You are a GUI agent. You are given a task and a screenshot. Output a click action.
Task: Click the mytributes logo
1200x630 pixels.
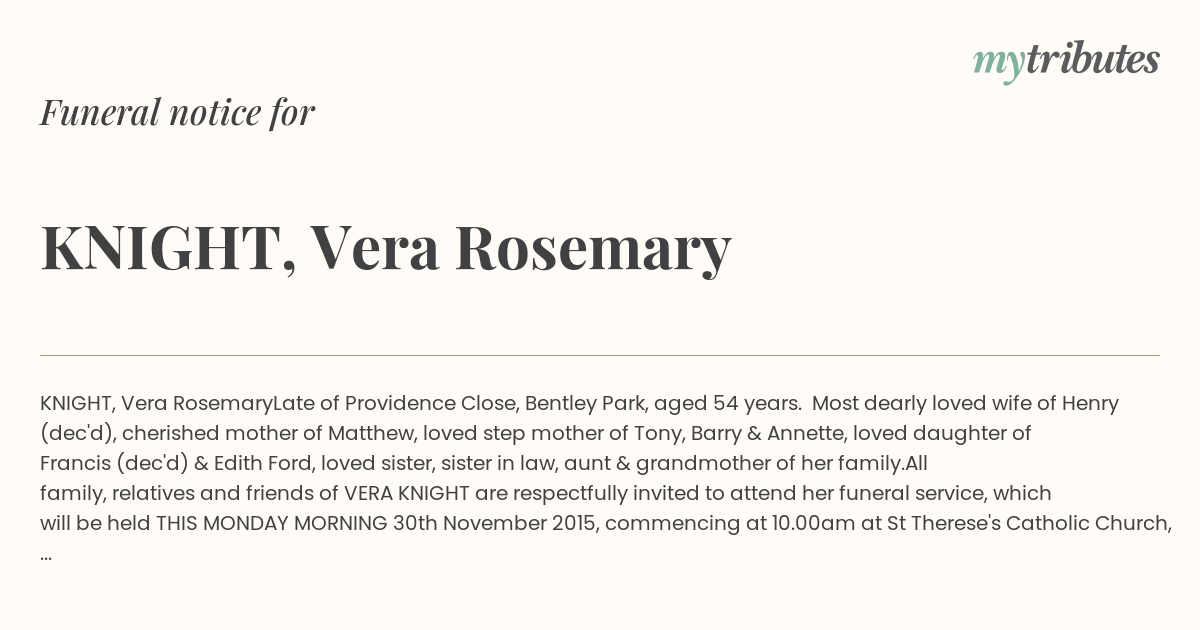1066,61
